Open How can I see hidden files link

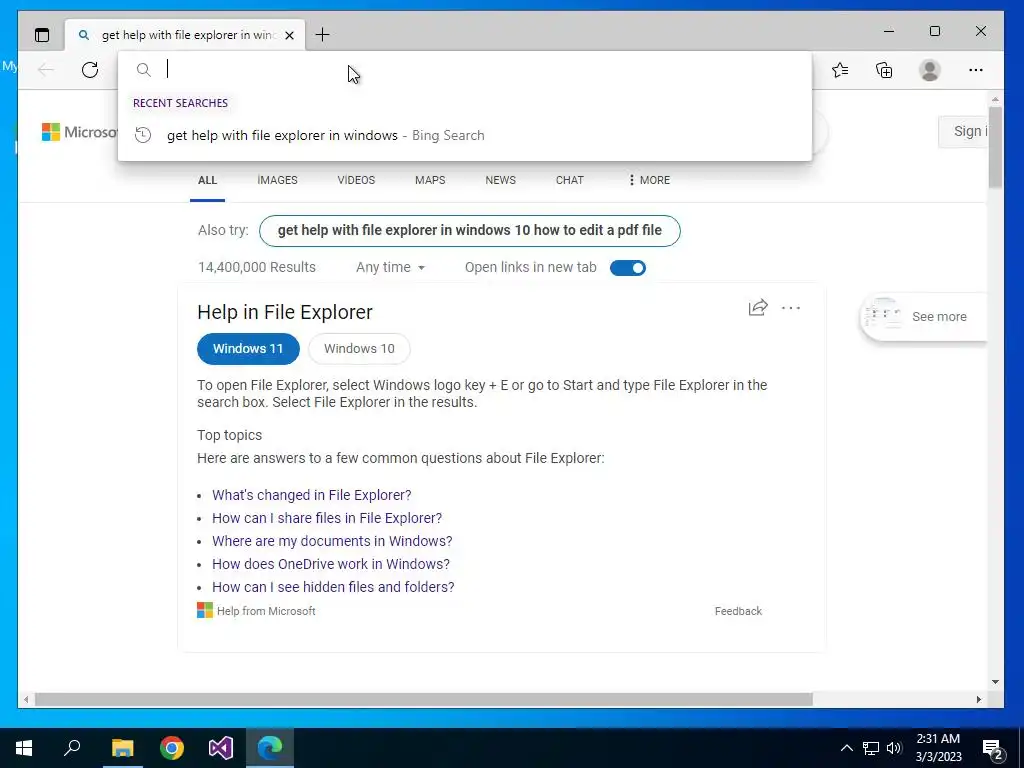(x=333, y=586)
